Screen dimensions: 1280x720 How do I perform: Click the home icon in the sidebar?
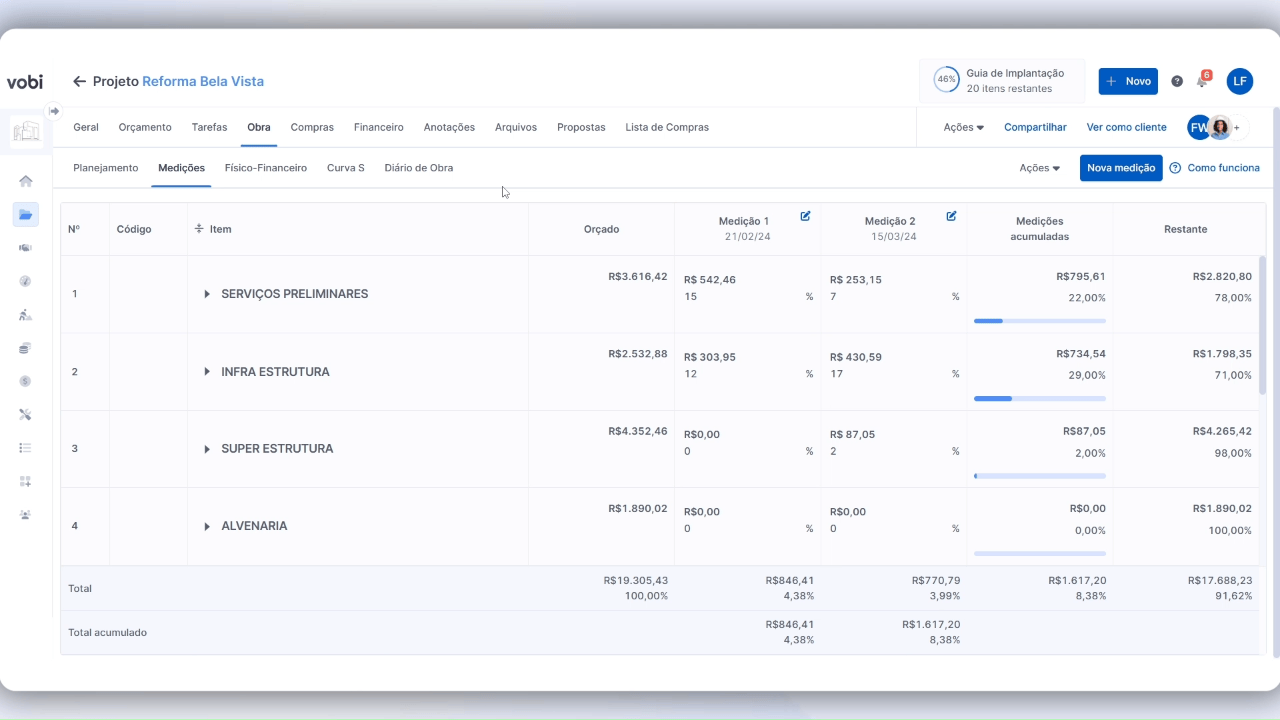click(26, 181)
